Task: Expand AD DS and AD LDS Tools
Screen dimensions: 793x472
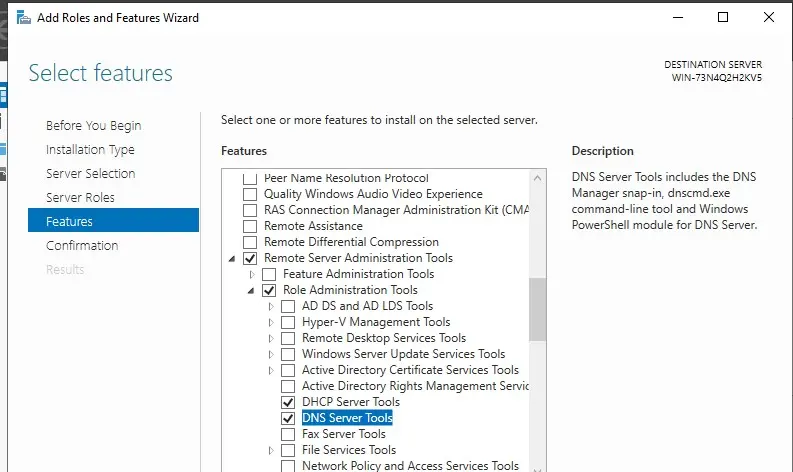Action: click(x=271, y=306)
